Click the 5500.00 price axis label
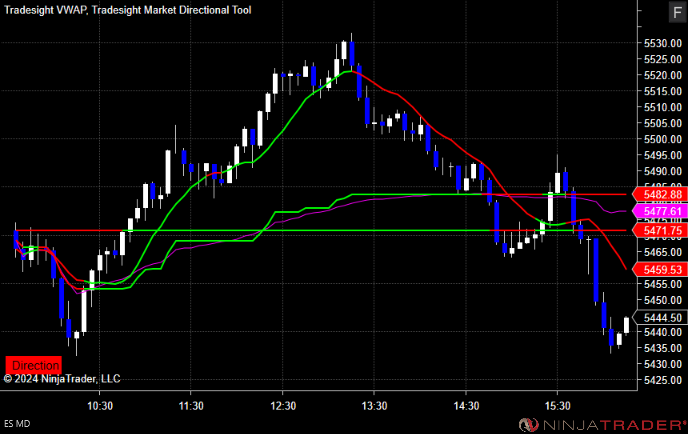The image size is (688, 434). click(x=663, y=139)
